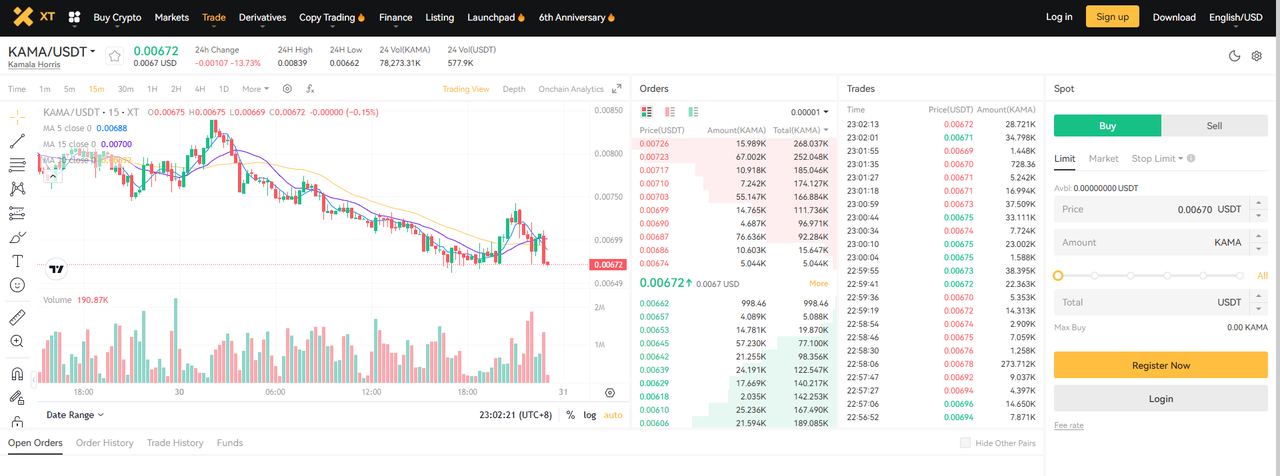This screenshot has width=1280, height=476.
Task: Select the Text annotation tool
Action: coord(17,261)
